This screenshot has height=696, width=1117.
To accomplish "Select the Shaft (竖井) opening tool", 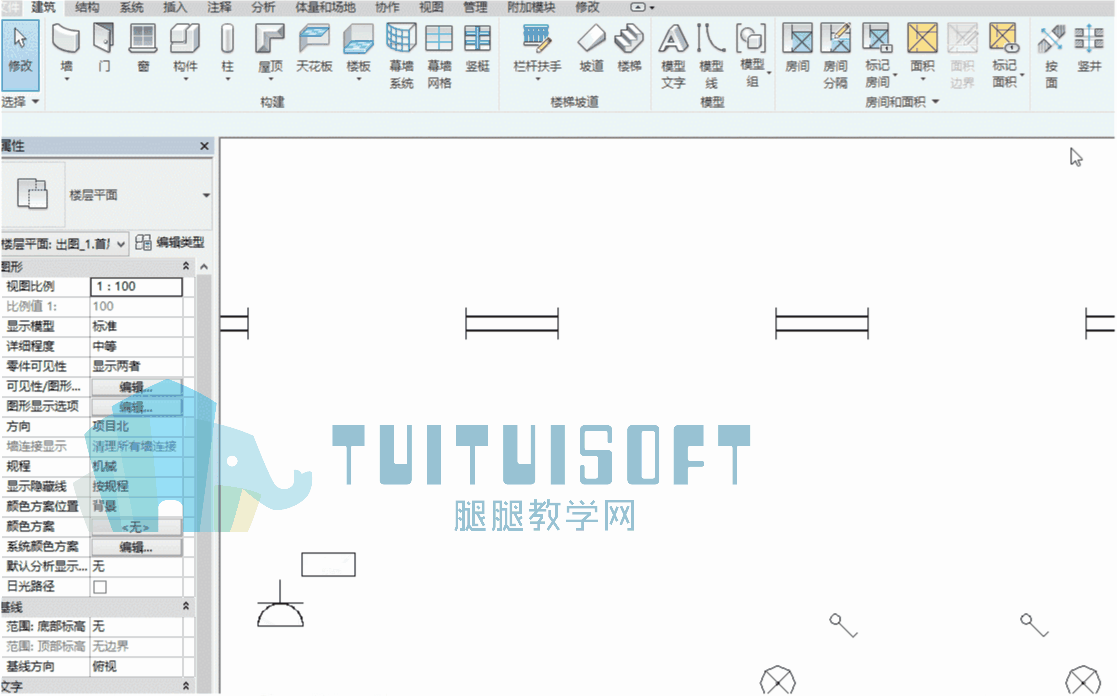I will click(x=1089, y=47).
